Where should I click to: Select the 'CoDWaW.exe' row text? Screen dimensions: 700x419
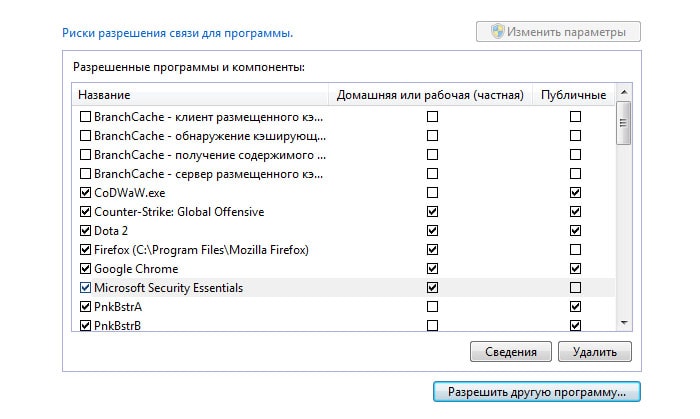[129, 193]
